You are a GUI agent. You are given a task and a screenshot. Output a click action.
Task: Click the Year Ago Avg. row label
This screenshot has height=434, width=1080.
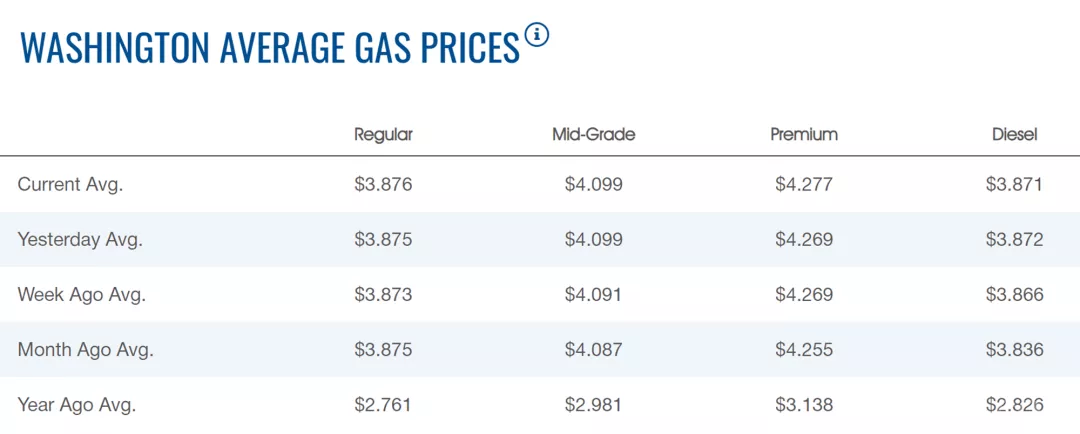77,405
